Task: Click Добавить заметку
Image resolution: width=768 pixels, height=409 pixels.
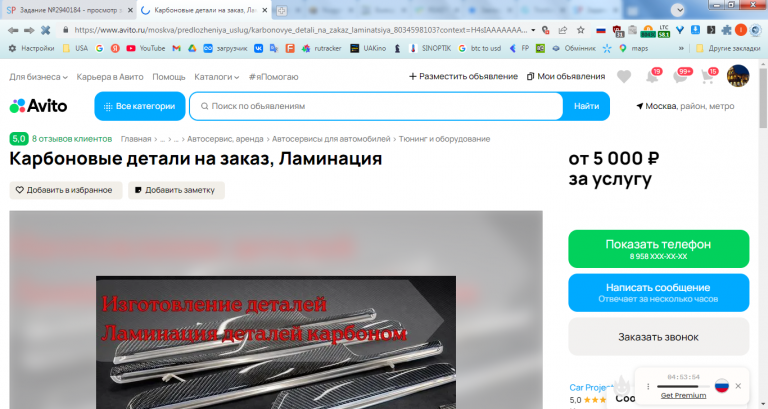Action: tap(176, 190)
